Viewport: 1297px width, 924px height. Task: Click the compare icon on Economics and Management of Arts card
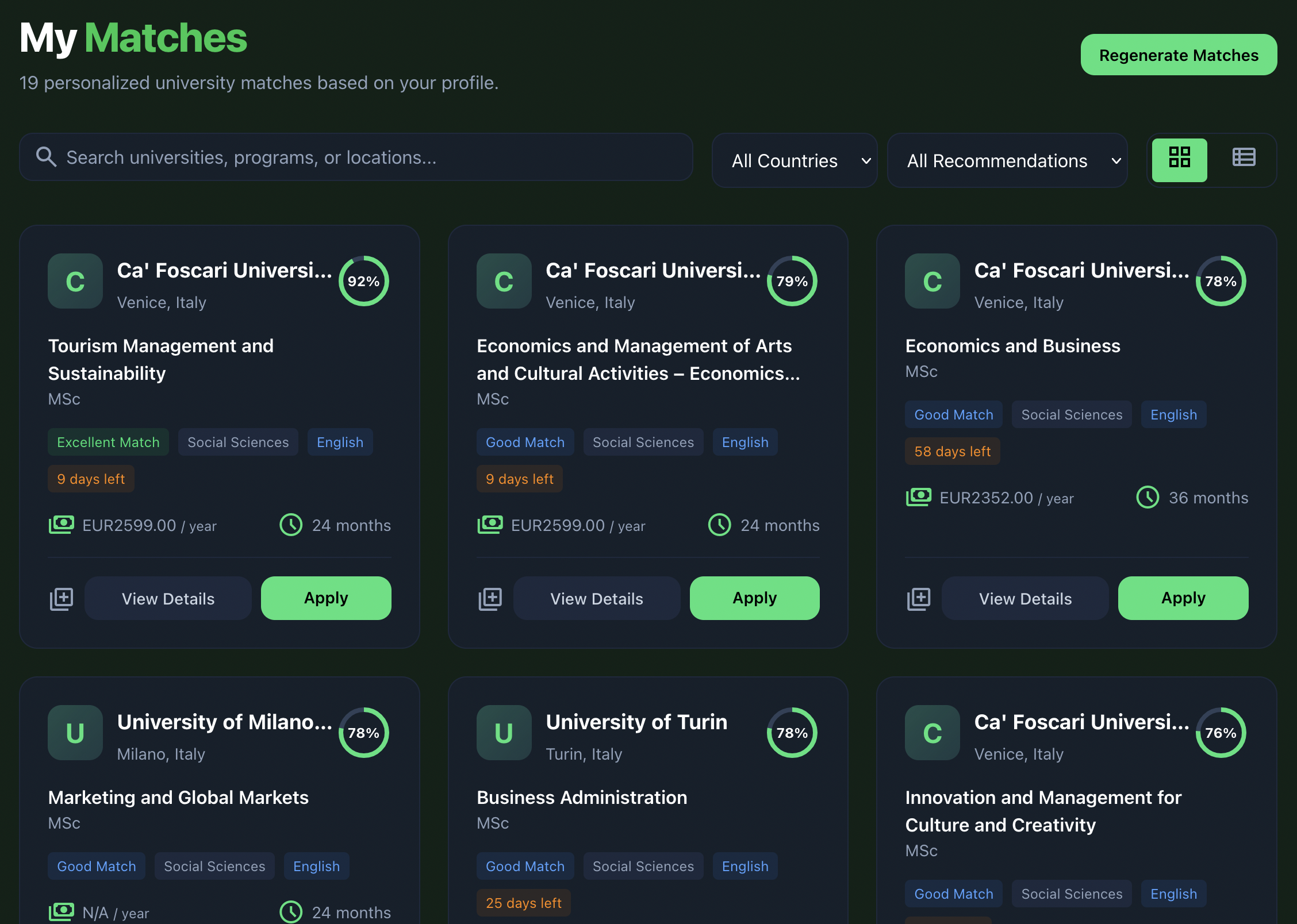pos(490,598)
